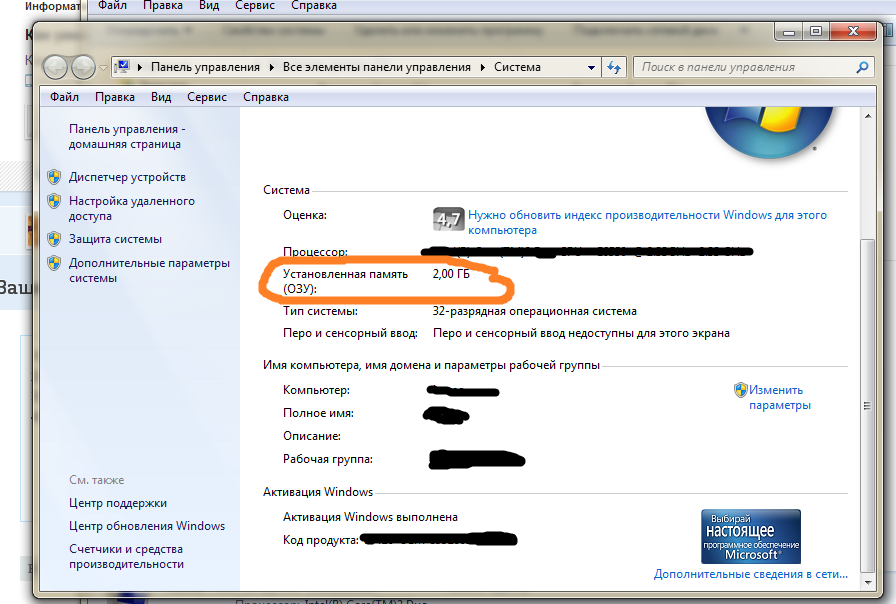This screenshot has height=604, width=896.
Task: Click shield icon next to Изменить параметры
Action: (741, 390)
